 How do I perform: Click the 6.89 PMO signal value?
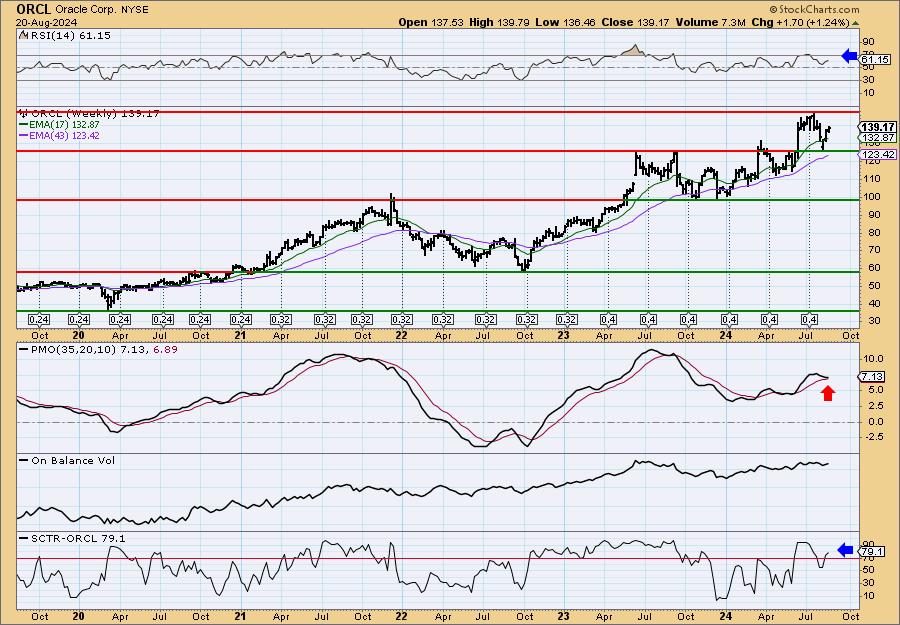click(x=167, y=349)
